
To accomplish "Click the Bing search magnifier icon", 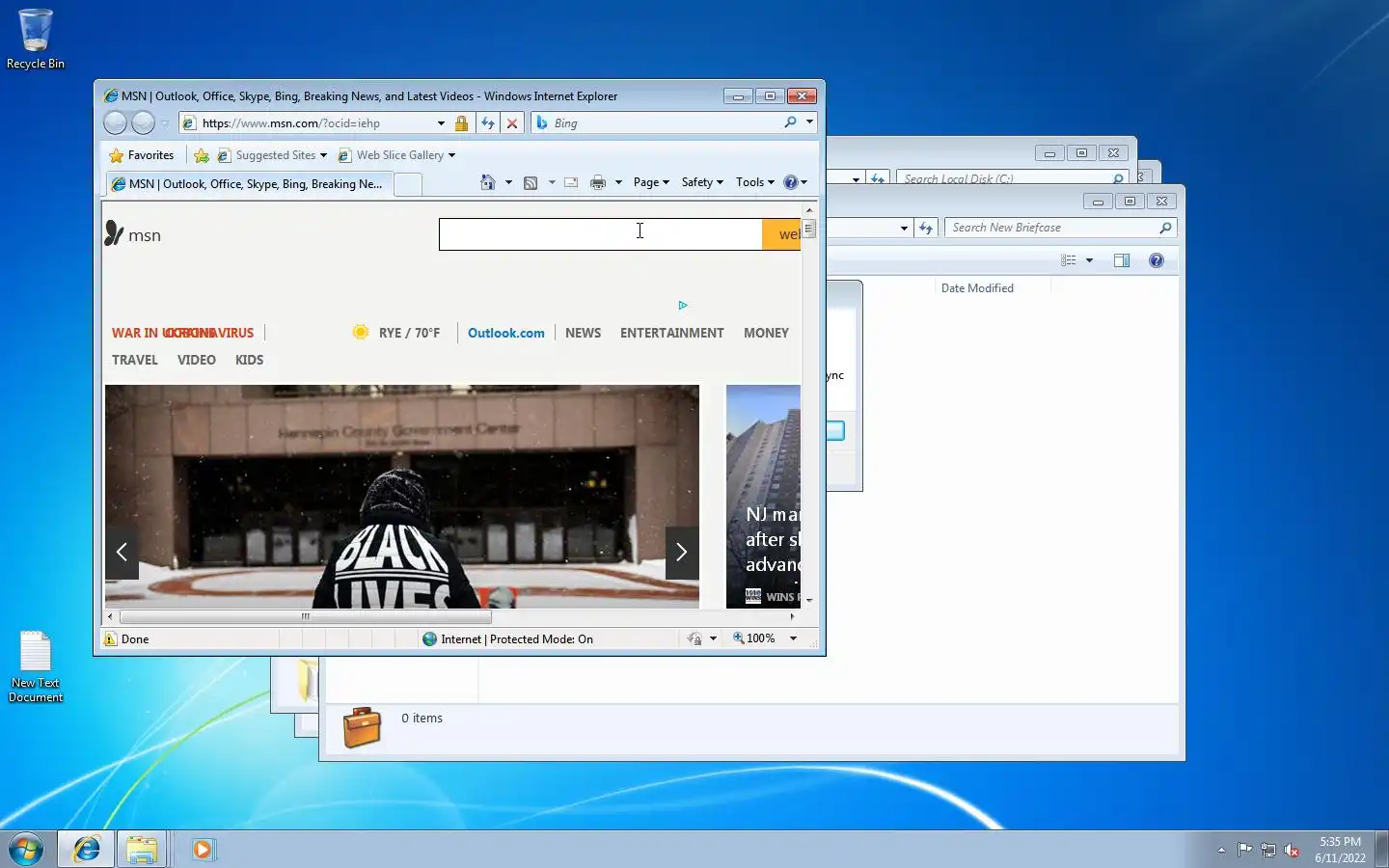I will click(x=790, y=122).
